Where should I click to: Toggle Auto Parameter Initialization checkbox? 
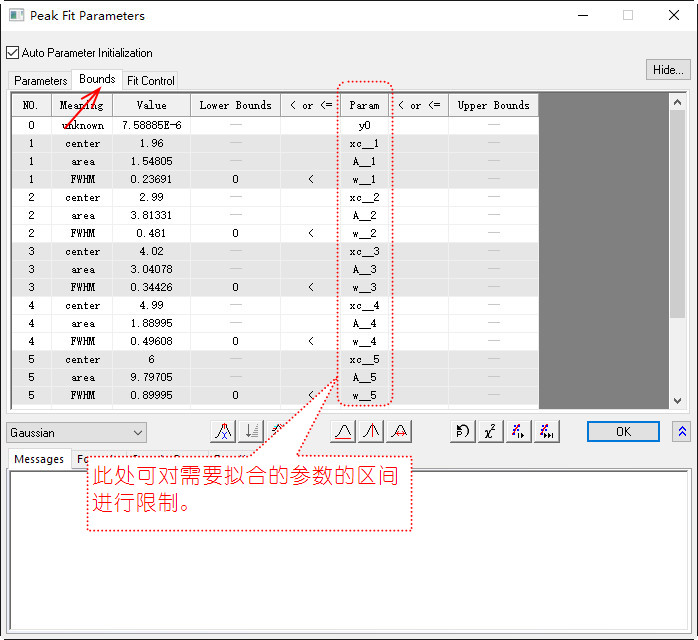13,53
